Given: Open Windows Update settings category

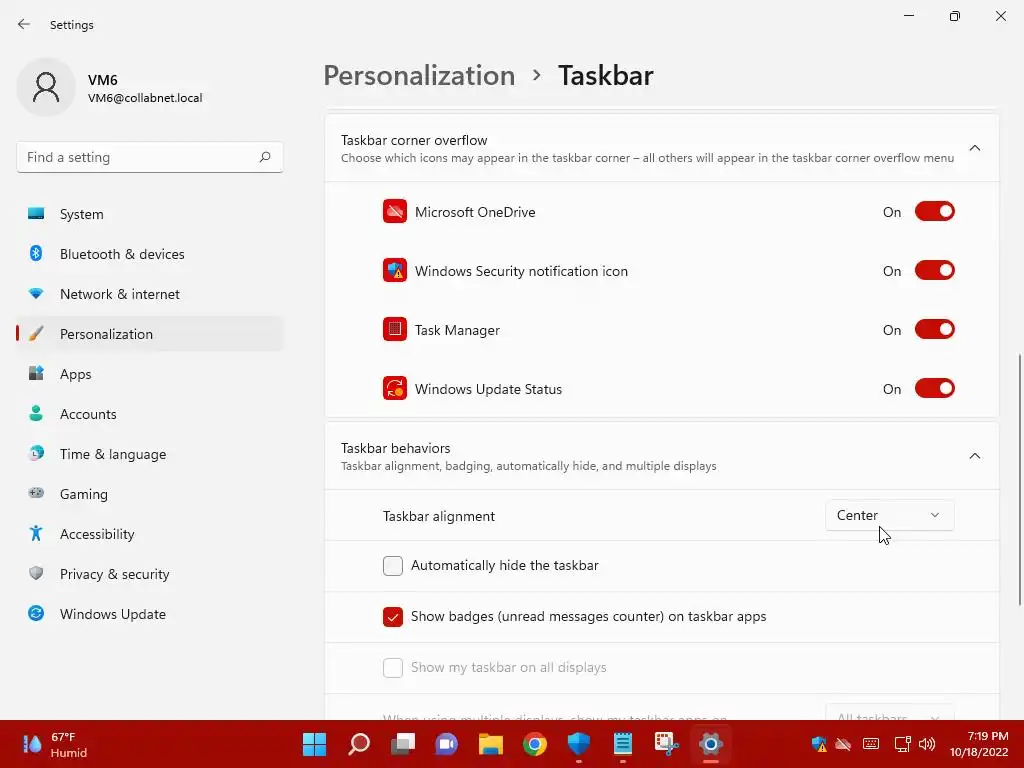Looking at the screenshot, I should click(150, 614).
